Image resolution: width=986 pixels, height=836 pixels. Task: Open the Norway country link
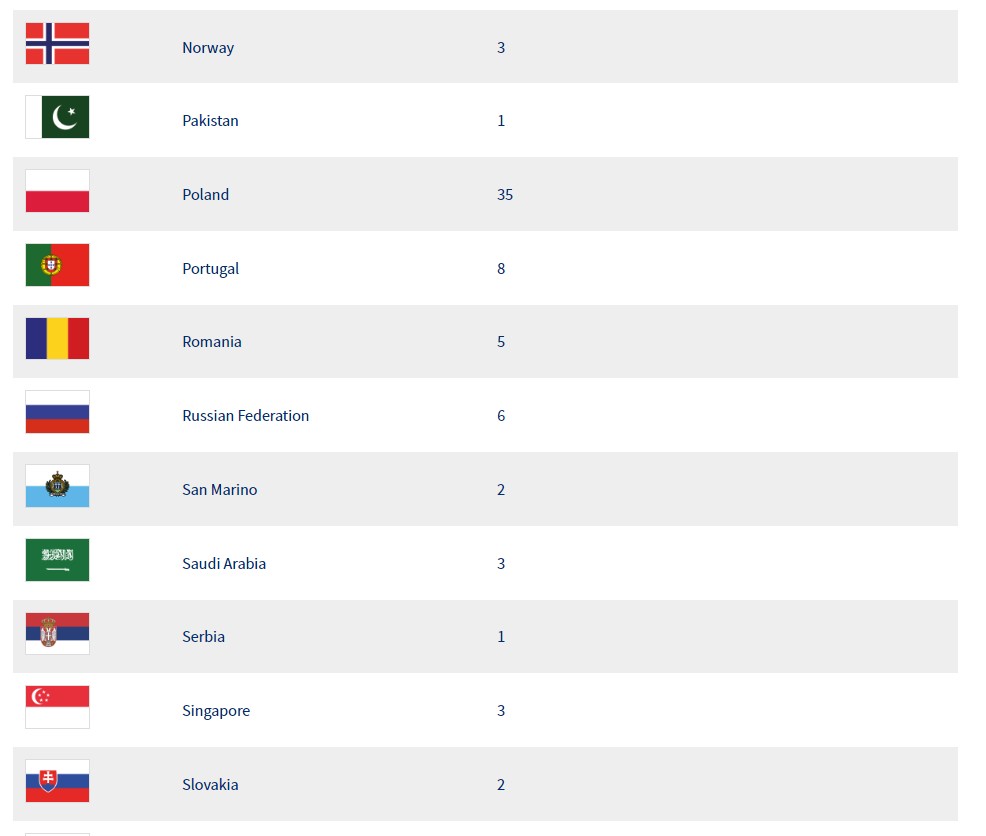click(x=208, y=48)
